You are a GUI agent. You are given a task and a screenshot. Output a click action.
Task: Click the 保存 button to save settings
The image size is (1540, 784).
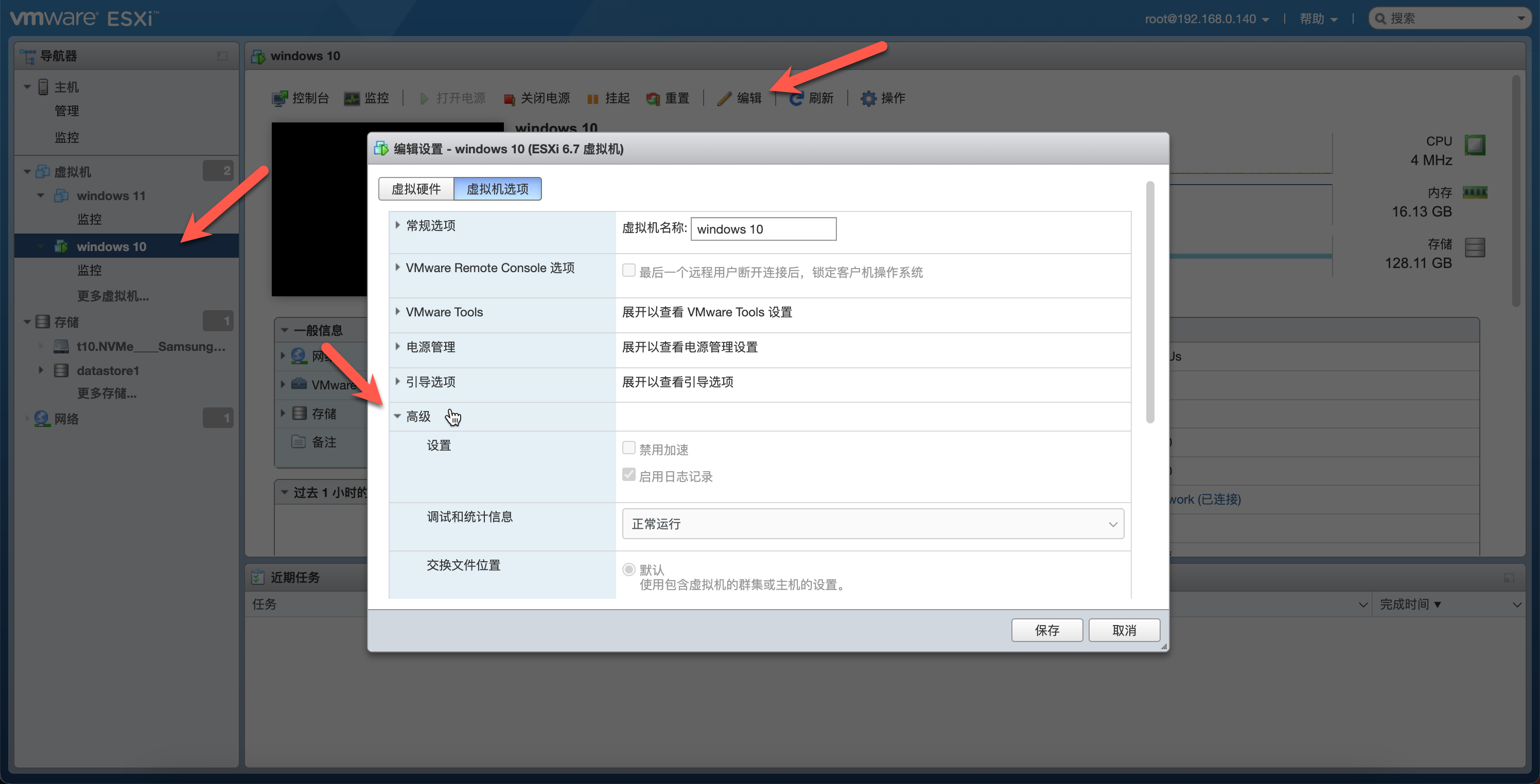1047,630
